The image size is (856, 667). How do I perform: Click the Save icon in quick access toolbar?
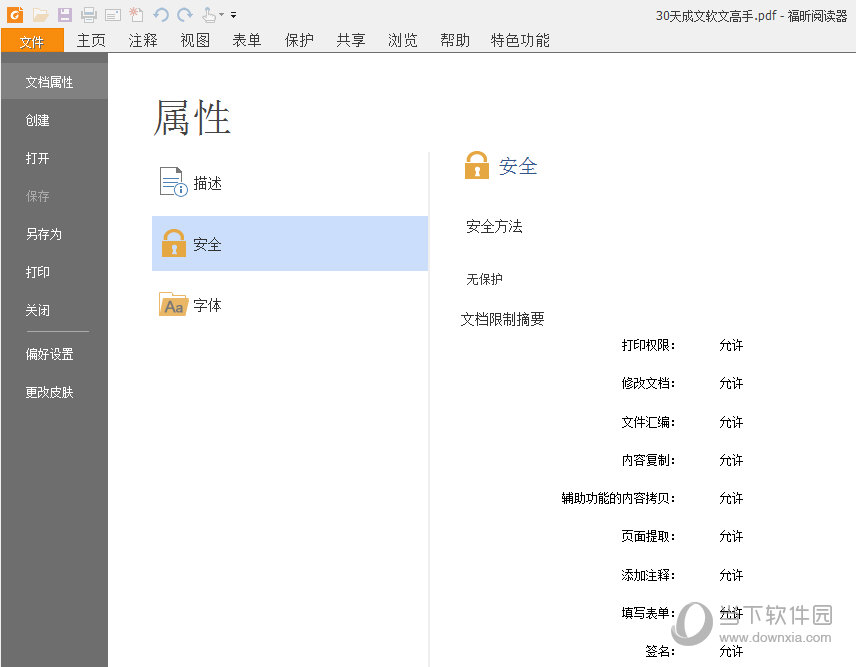pos(64,15)
